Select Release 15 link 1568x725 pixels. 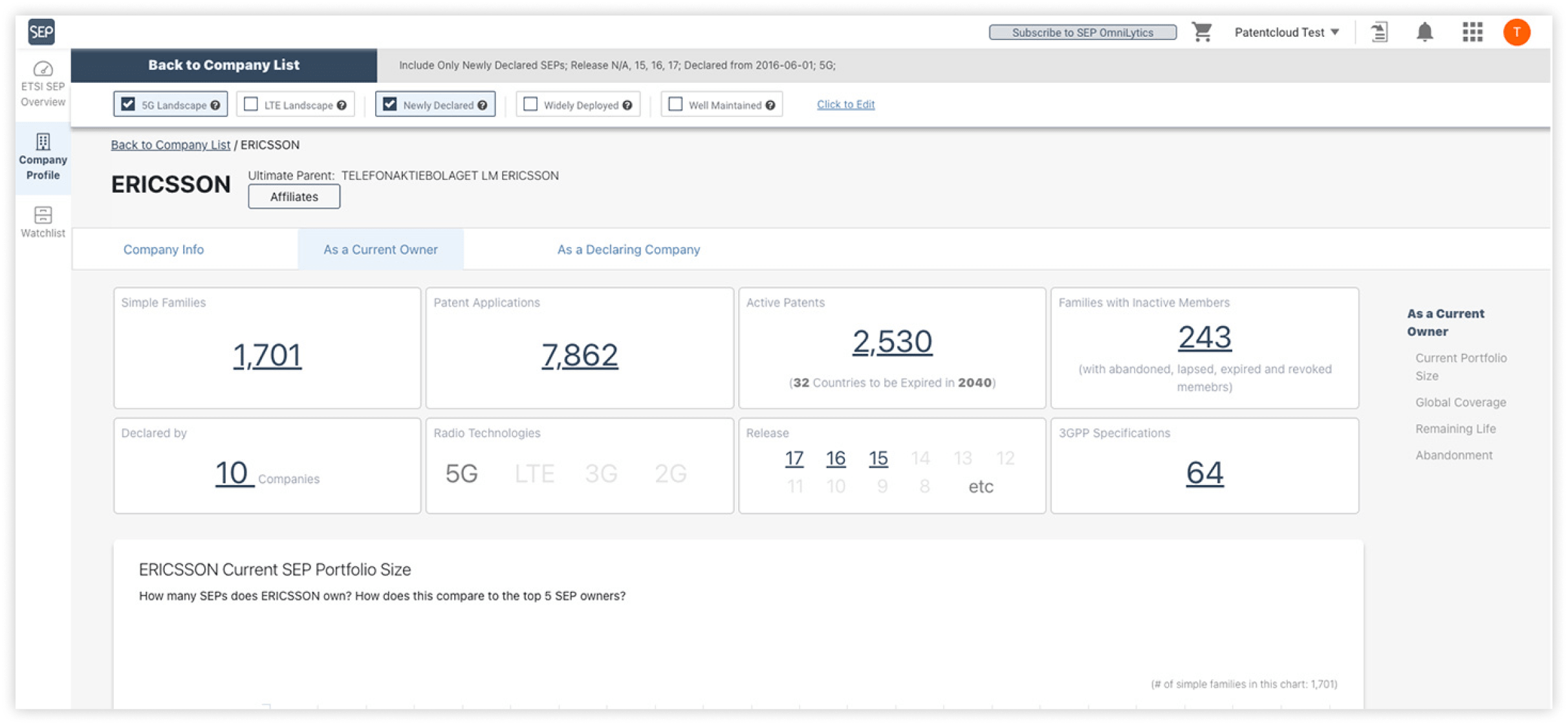[x=878, y=459]
